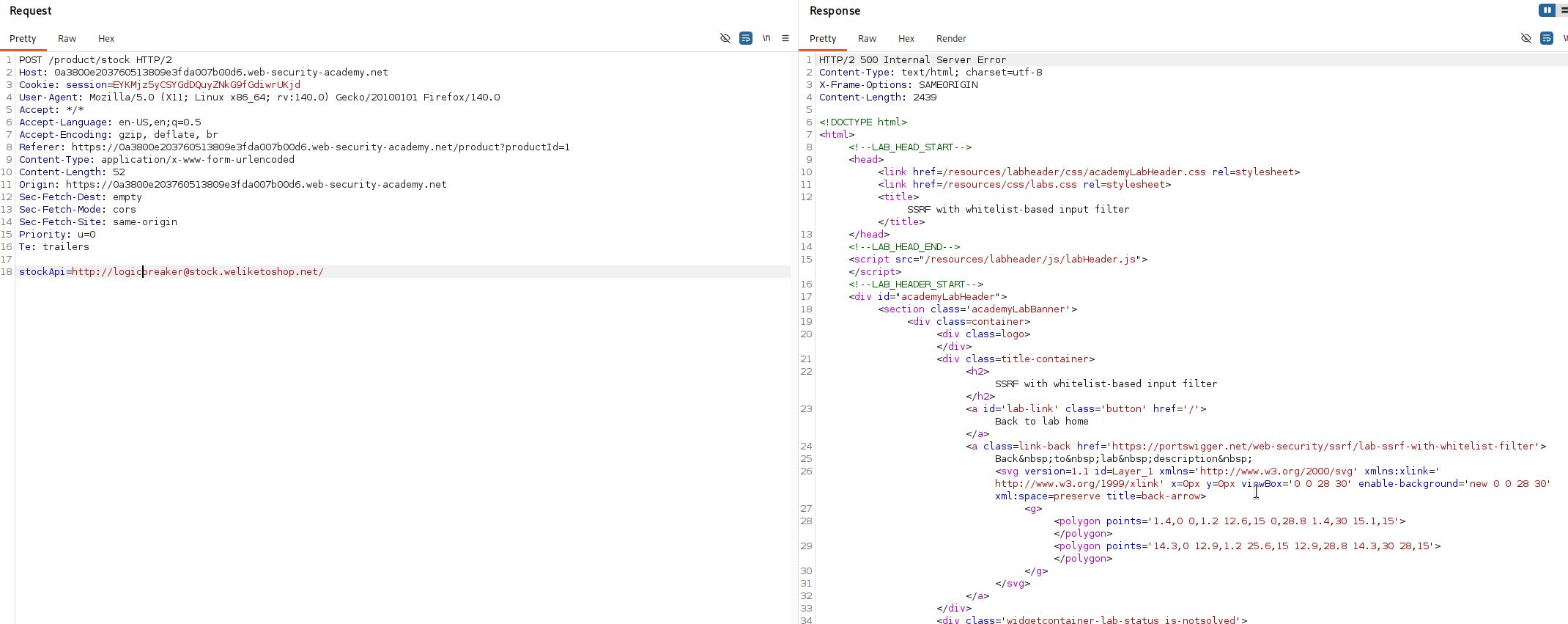Click the Response panel heading

click(835, 11)
